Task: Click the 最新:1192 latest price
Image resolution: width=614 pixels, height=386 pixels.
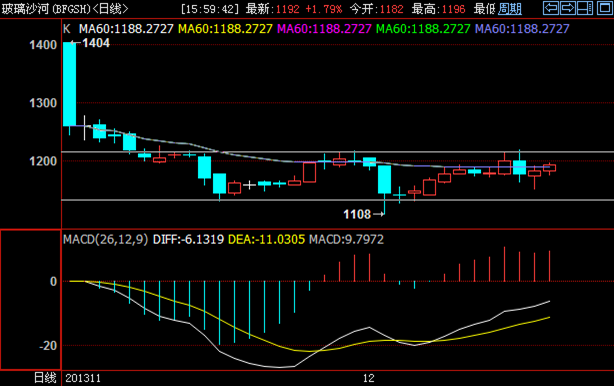Action: (x=273, y=9)
